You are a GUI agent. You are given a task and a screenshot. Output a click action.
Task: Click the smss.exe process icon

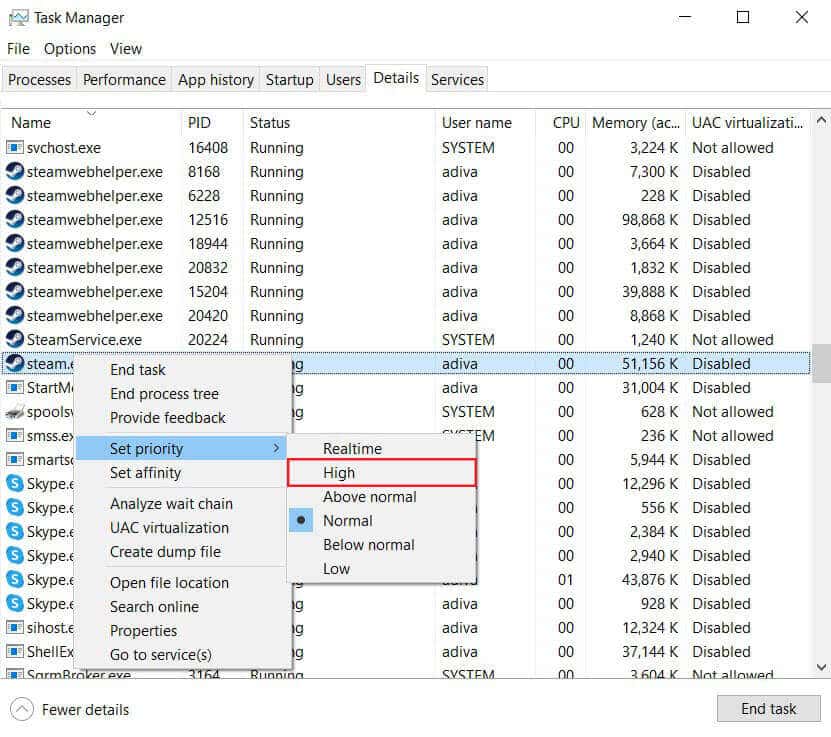[15, 436]
